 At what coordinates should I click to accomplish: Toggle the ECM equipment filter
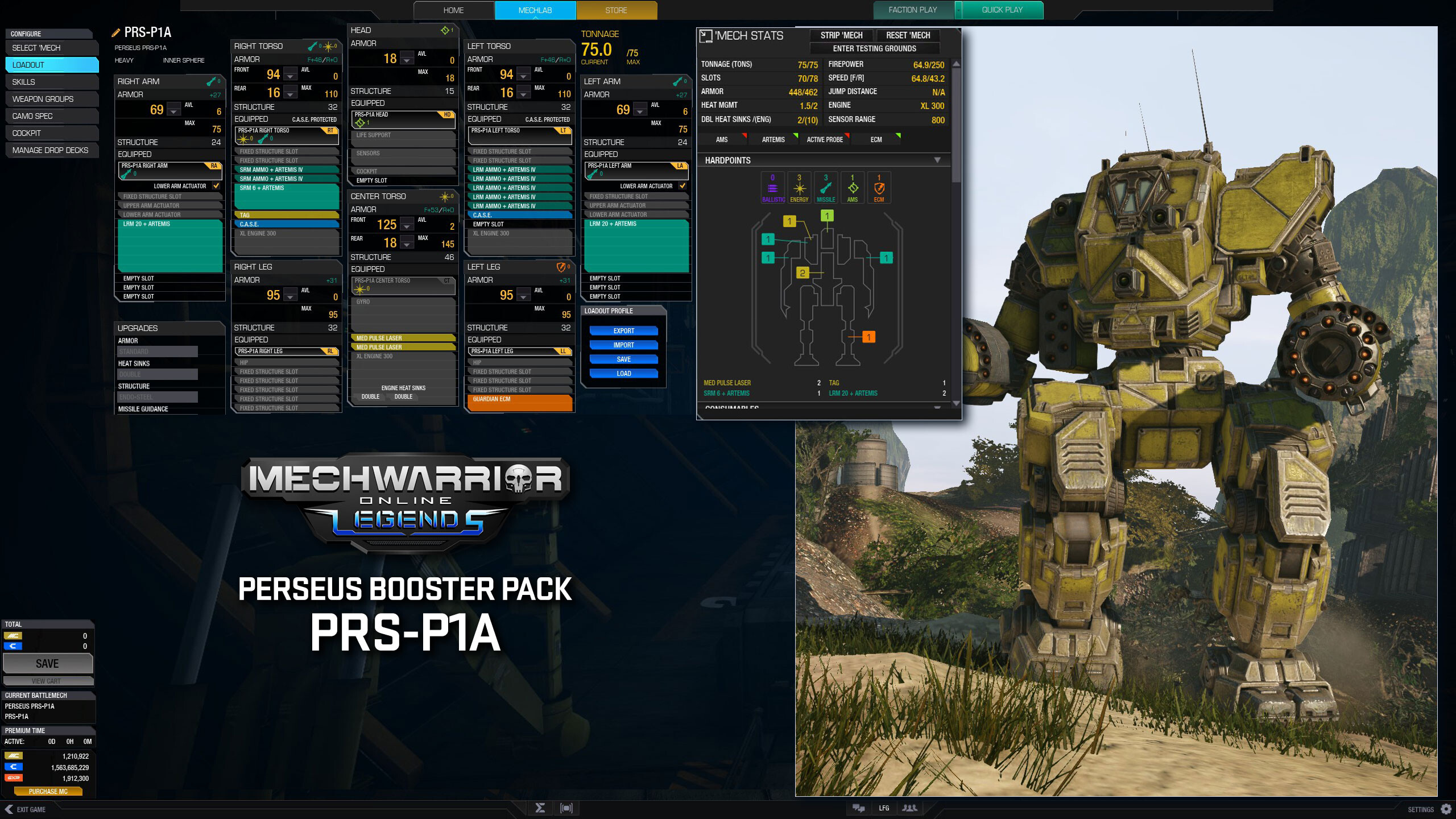click(x=876, y=139)
